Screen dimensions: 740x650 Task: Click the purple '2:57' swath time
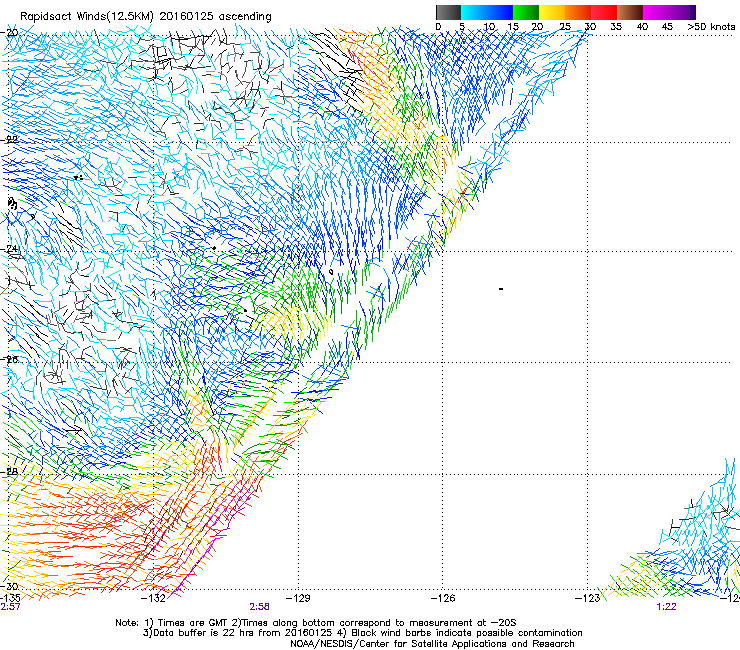10,607
